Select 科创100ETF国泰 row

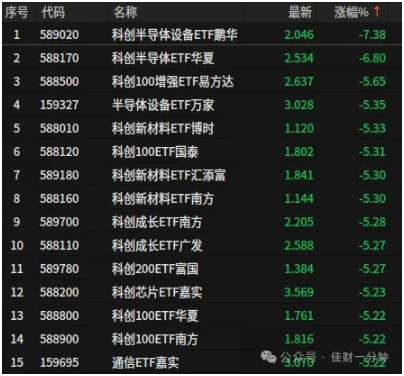(202, 152)
